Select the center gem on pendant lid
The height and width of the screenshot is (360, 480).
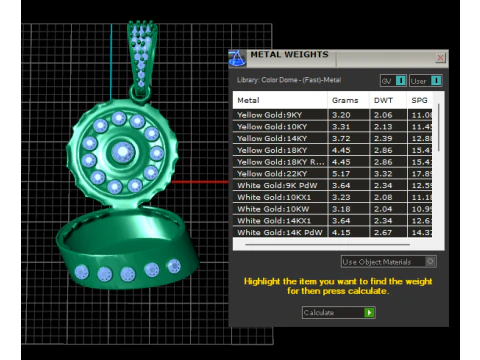[x=123, y=152]
